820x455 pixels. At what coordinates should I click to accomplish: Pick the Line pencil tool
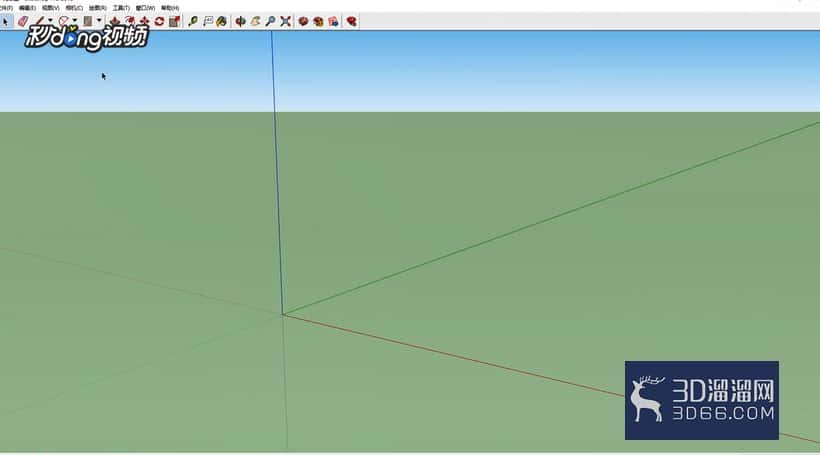click(x=40, y=21)
